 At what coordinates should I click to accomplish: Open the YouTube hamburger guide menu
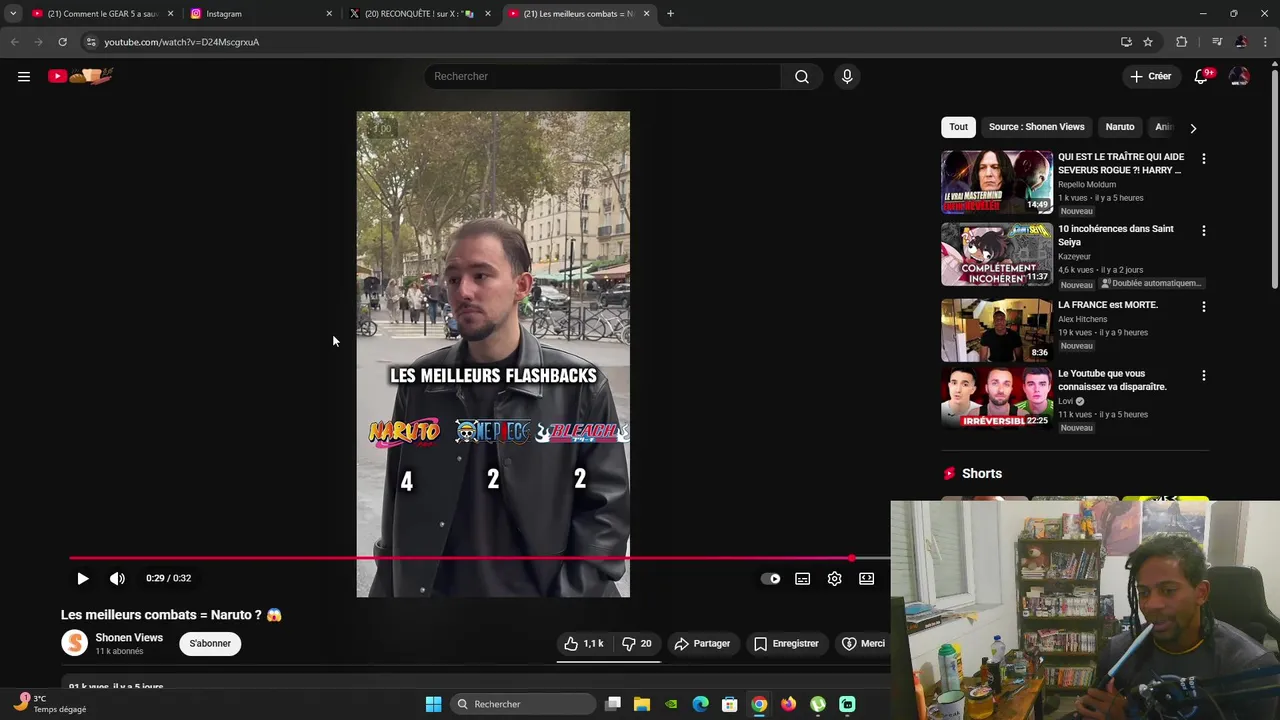pos(24,76)
